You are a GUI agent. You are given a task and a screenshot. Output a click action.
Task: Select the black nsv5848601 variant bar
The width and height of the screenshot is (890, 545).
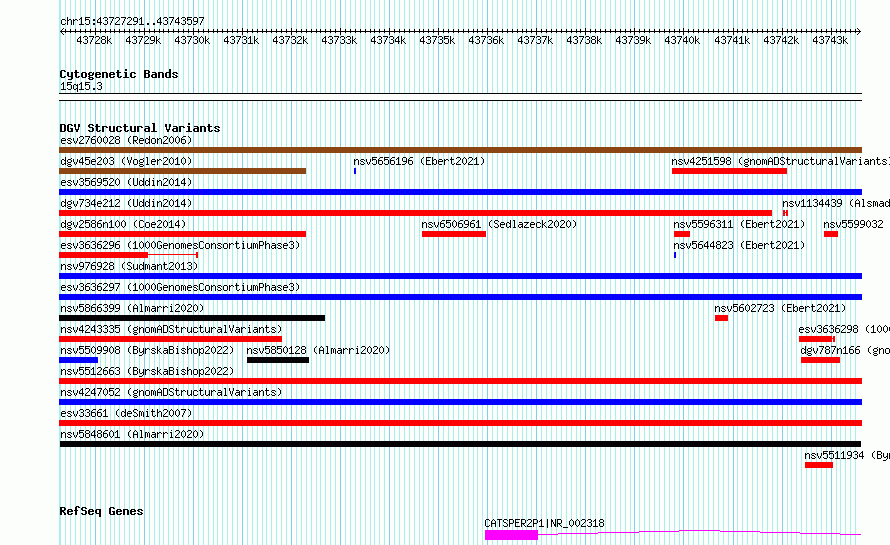point(460,444)
